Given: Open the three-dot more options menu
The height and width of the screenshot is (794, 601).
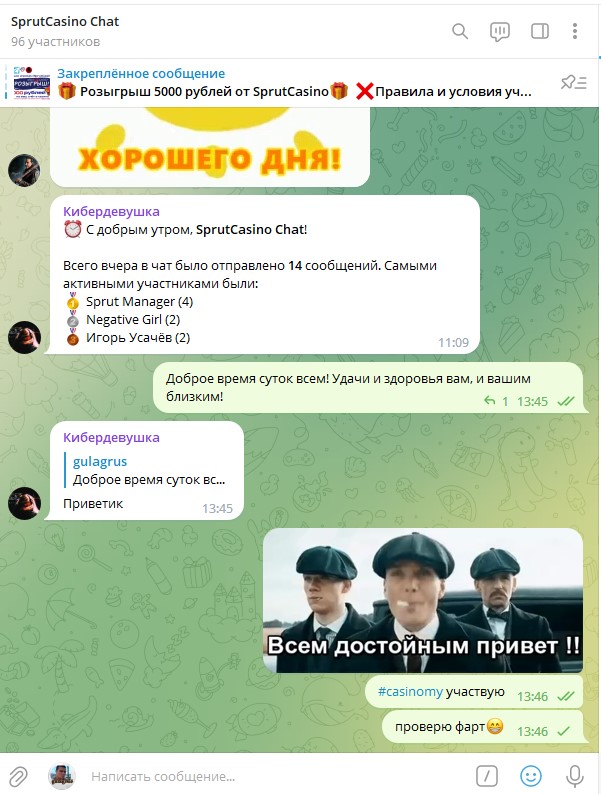Looking at the screenshot, I should coord(575,31).
